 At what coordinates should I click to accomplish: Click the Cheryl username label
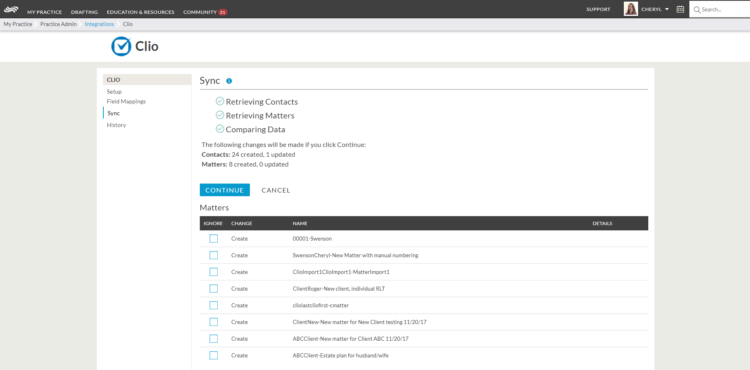click(x=651, y=9)
